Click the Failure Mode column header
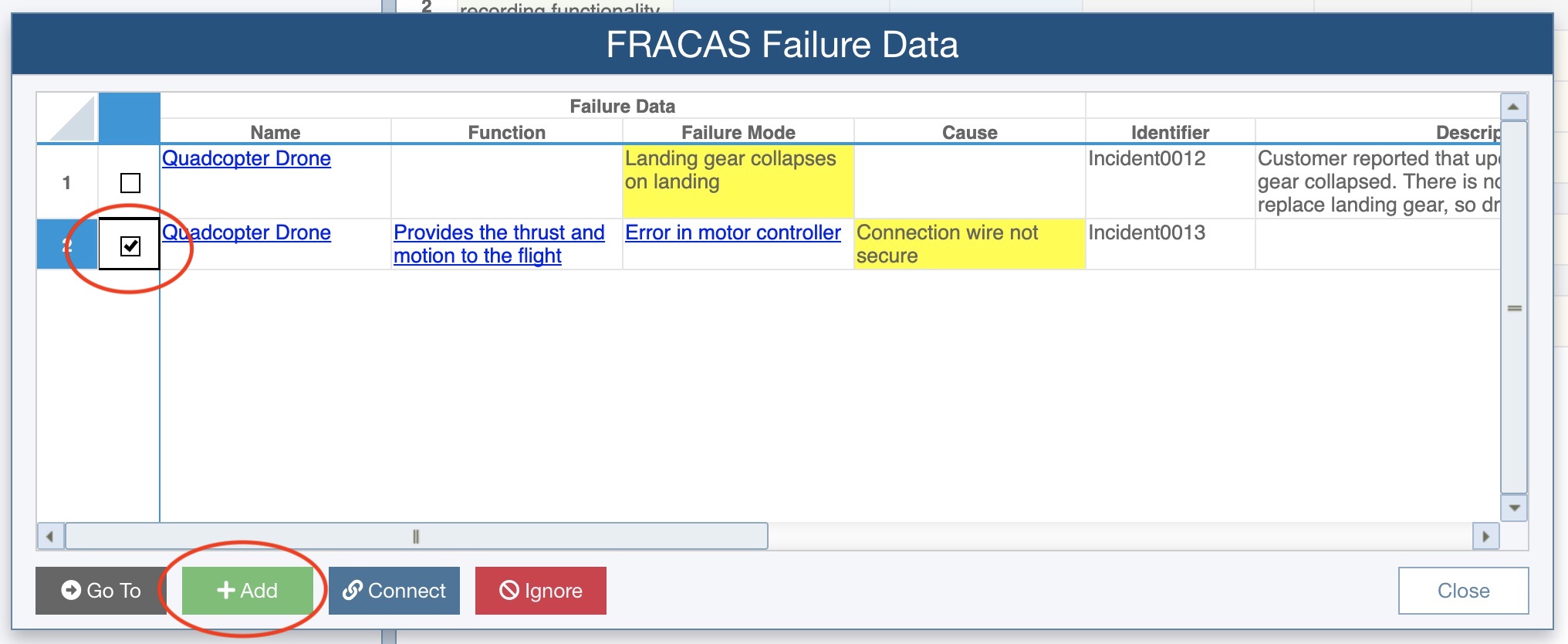The width and height of the screenshot is (1568, 644). click(738, 132)
